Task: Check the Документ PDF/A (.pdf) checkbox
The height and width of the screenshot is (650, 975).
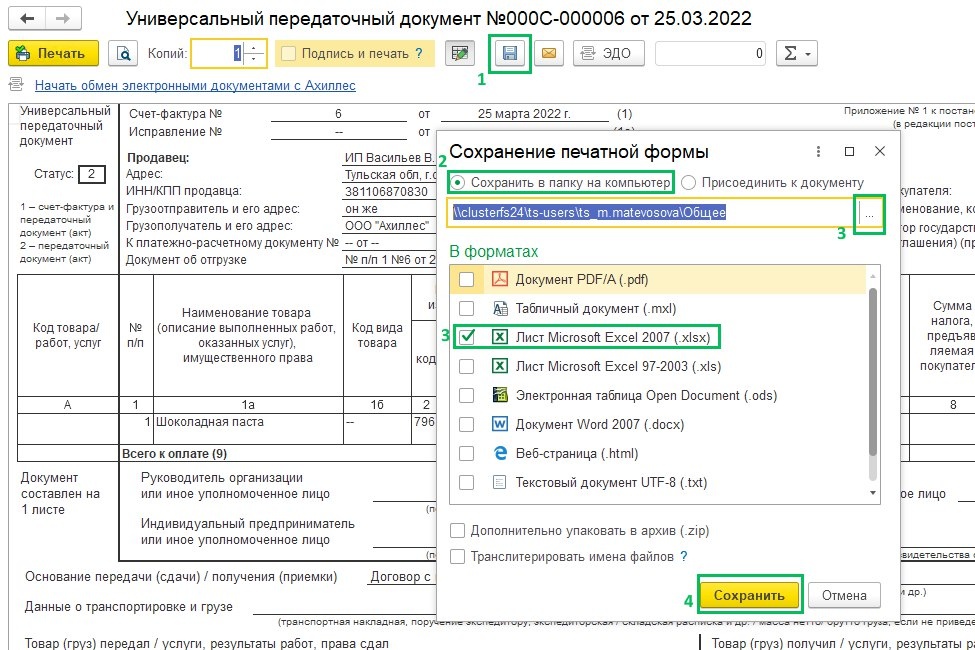Action: coord(466,279)
